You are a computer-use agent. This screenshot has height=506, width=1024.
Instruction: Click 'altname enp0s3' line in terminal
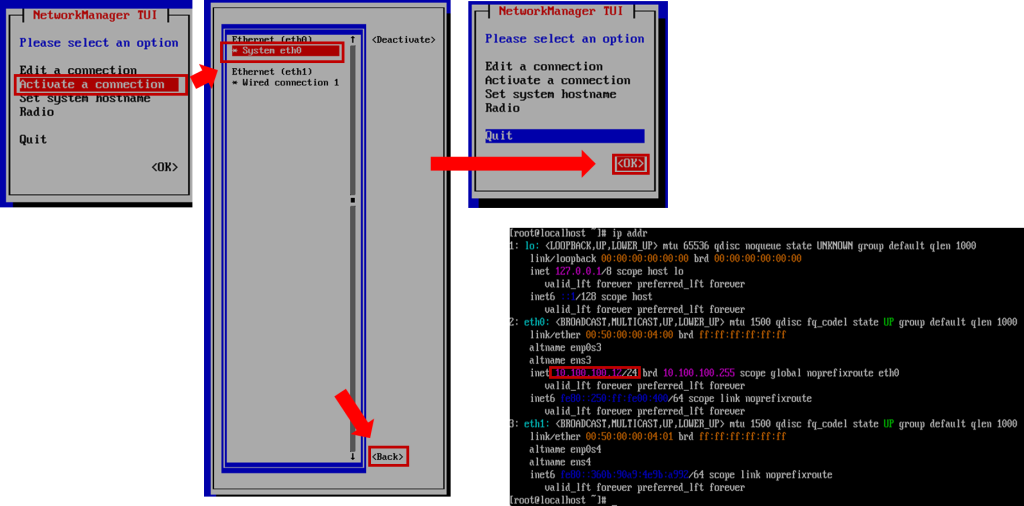[x=566, y=347]
